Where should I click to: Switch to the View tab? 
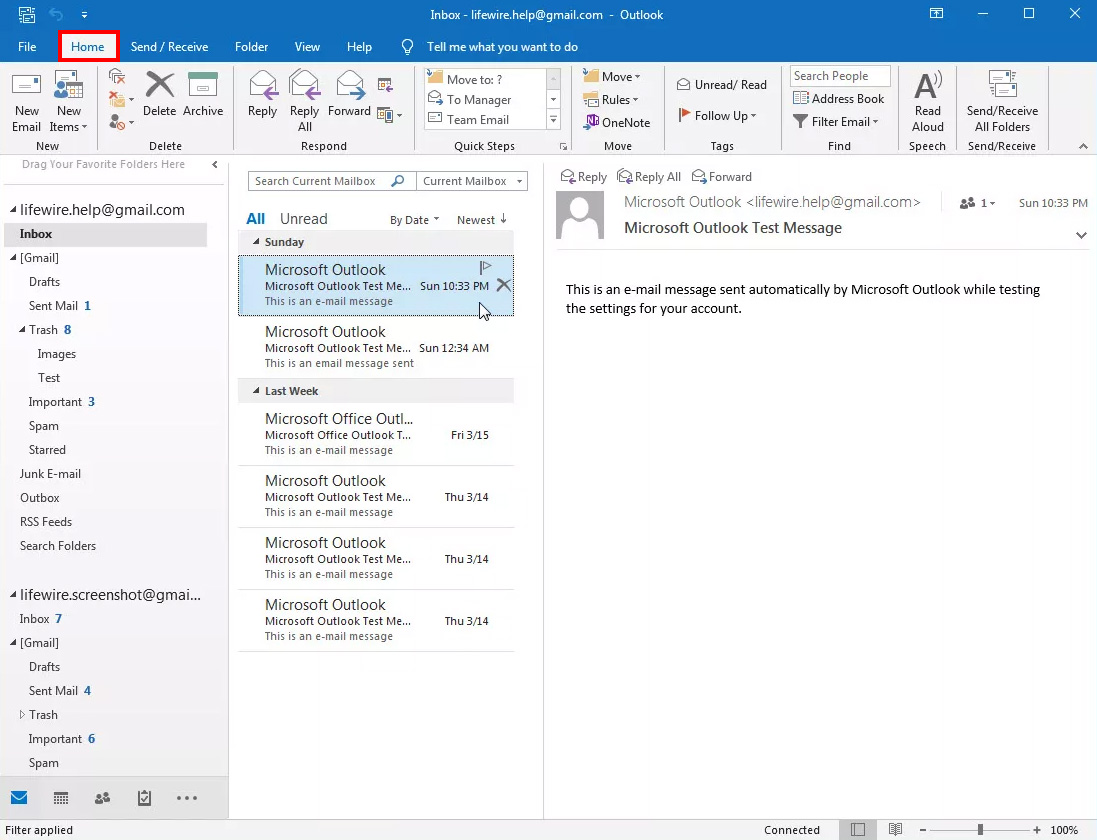click(x=307, y=47)
